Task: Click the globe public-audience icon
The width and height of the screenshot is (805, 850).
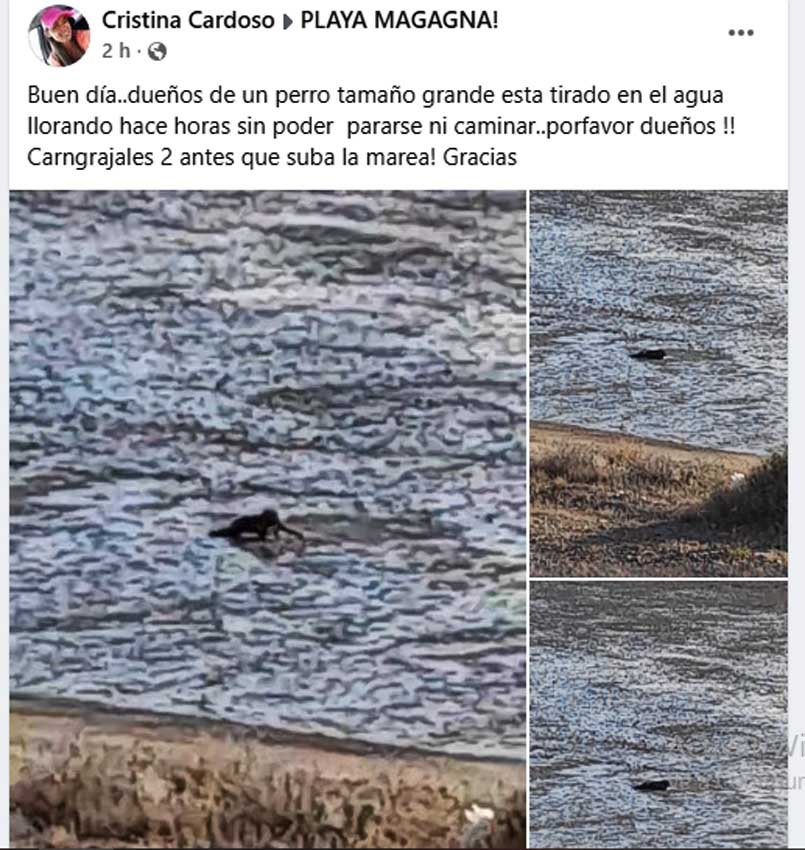Action: click(157, 51)
